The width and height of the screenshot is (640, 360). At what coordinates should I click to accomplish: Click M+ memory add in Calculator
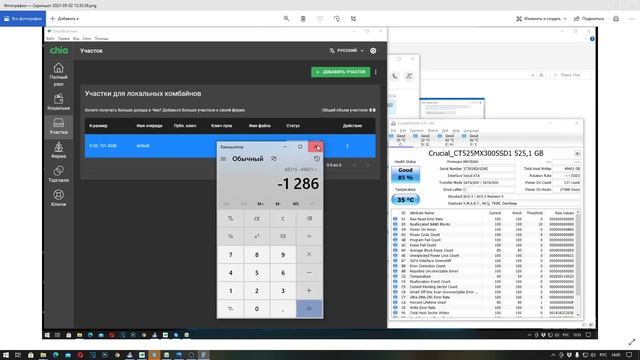(260, 204)
